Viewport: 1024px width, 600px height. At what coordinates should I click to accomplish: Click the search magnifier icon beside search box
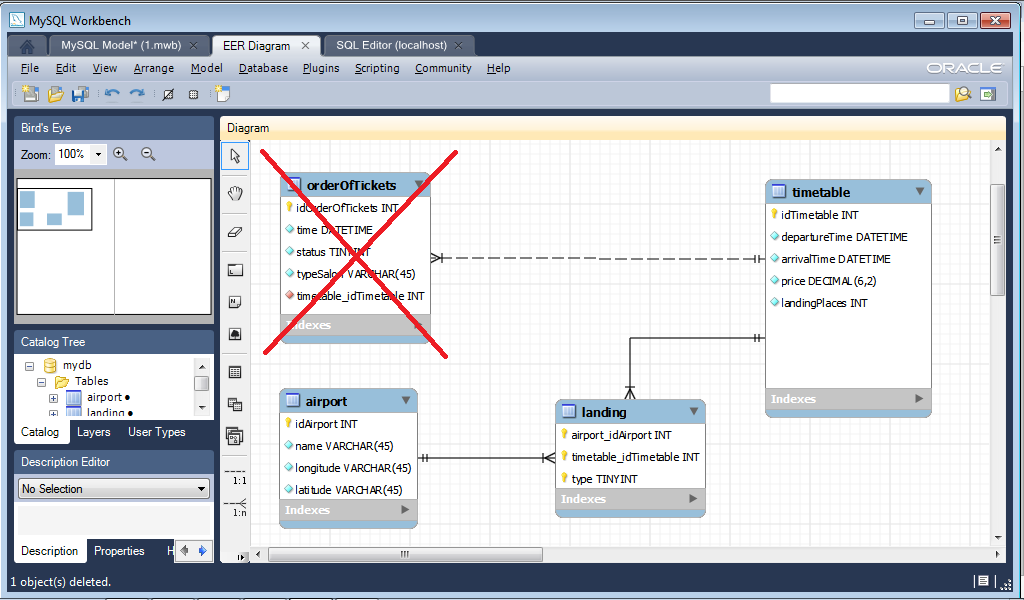[x=963, y=94]
